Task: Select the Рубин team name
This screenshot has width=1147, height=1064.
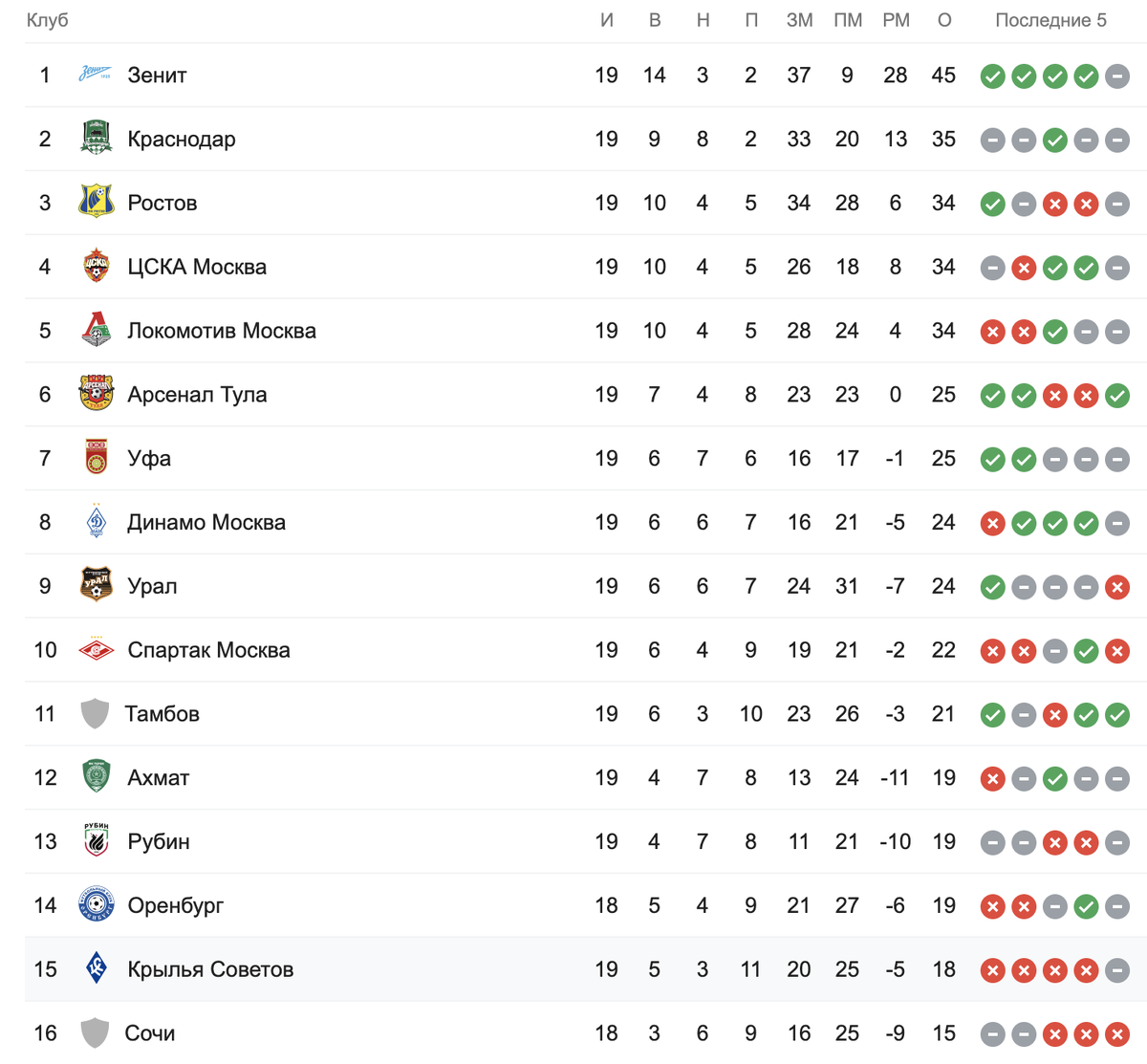Action: (x=159, y=841)
